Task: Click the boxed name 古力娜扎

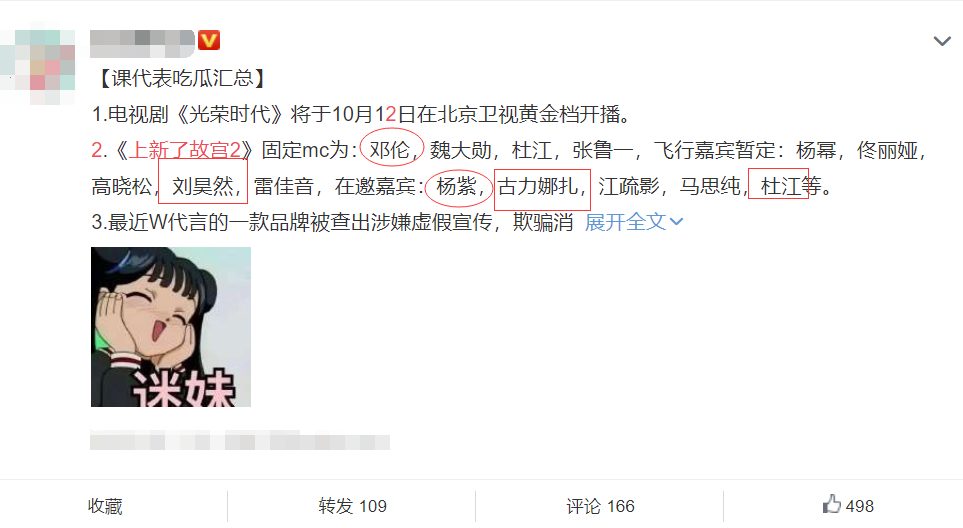Action: (x=537, y=186)
